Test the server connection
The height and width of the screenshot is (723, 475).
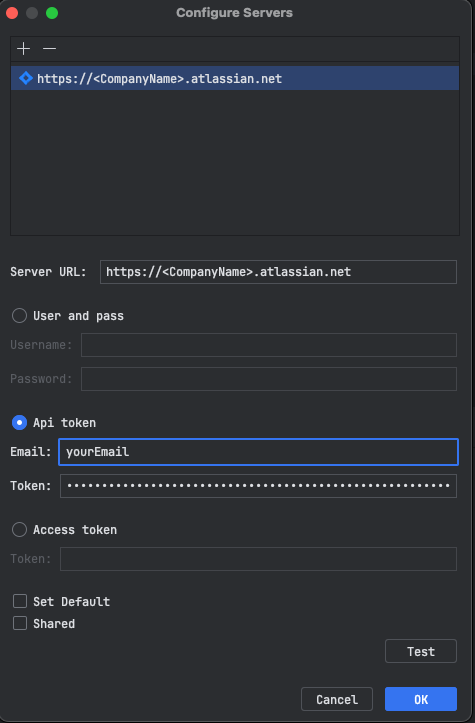tap(421, 651)
